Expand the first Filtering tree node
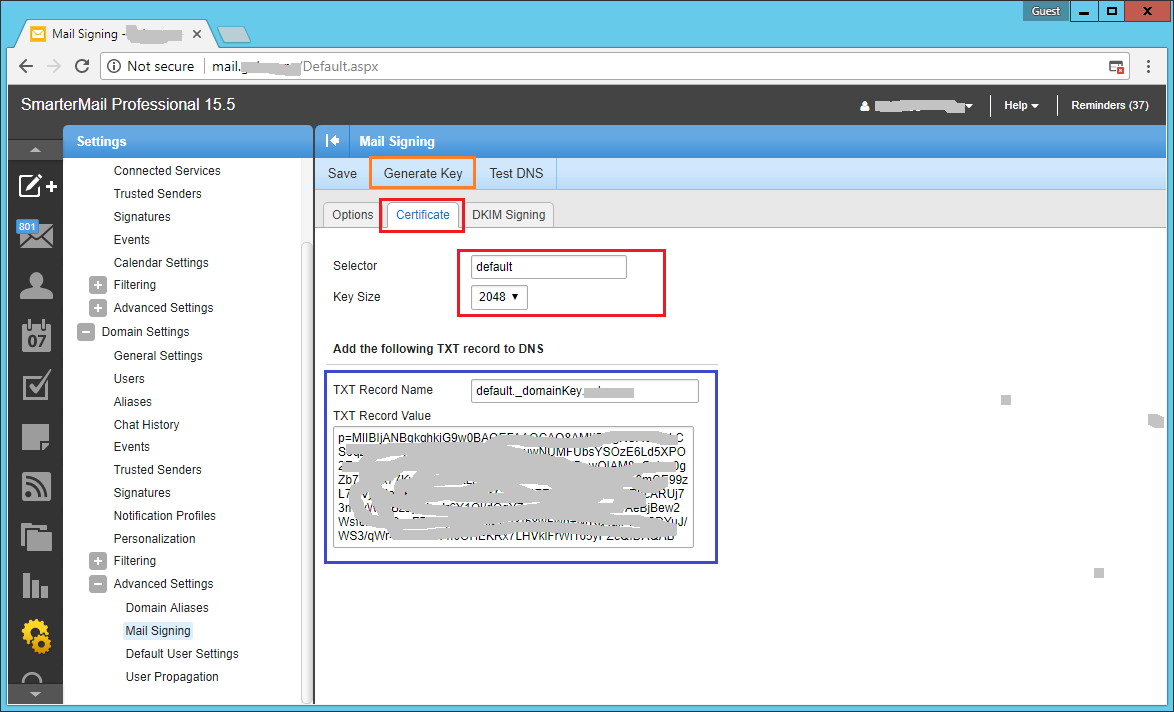The width and height of the screenshot is (1174, 712). pyautogui.click(x=97, y=285)
